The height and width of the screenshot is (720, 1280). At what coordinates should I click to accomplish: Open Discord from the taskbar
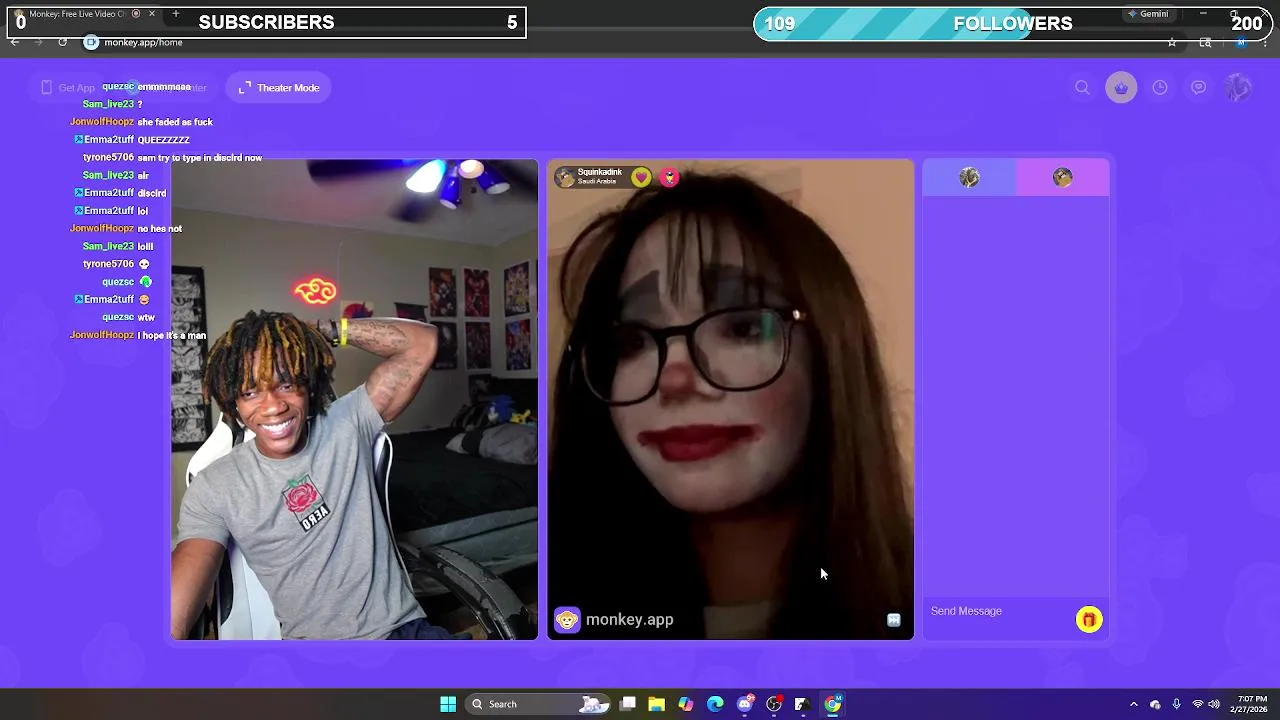[745, 704]
